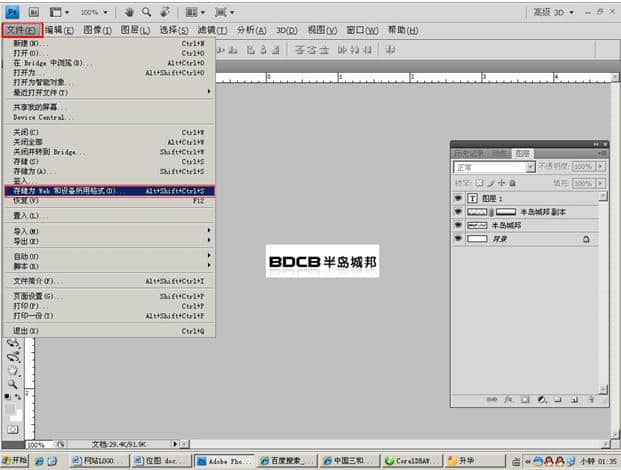Select the Hand tool in the top bar
The width and height of the screenshot is (621, 470).
129,12
